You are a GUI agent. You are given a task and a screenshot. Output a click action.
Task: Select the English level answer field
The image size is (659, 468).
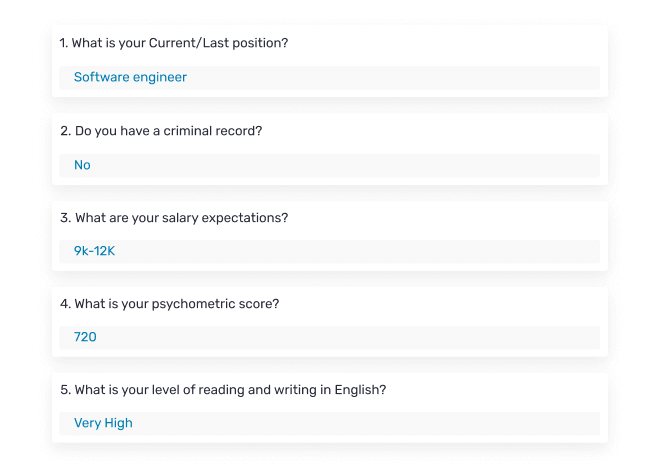330,423
